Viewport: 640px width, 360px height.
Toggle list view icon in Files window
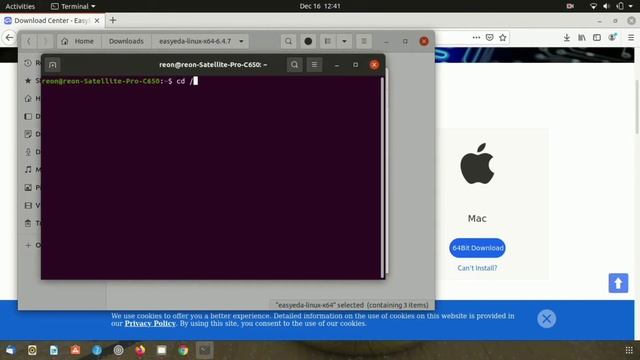(327, 41)
